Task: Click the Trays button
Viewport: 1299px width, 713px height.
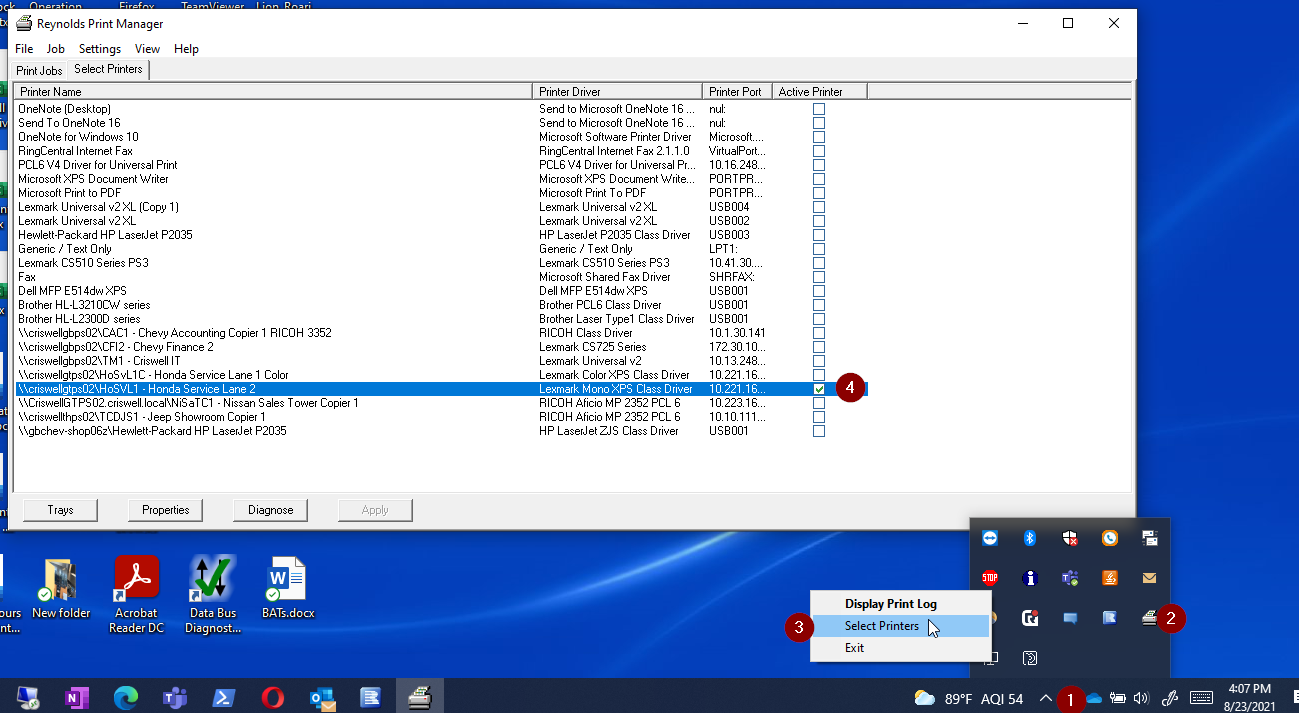Action: (x=60, y=510)
